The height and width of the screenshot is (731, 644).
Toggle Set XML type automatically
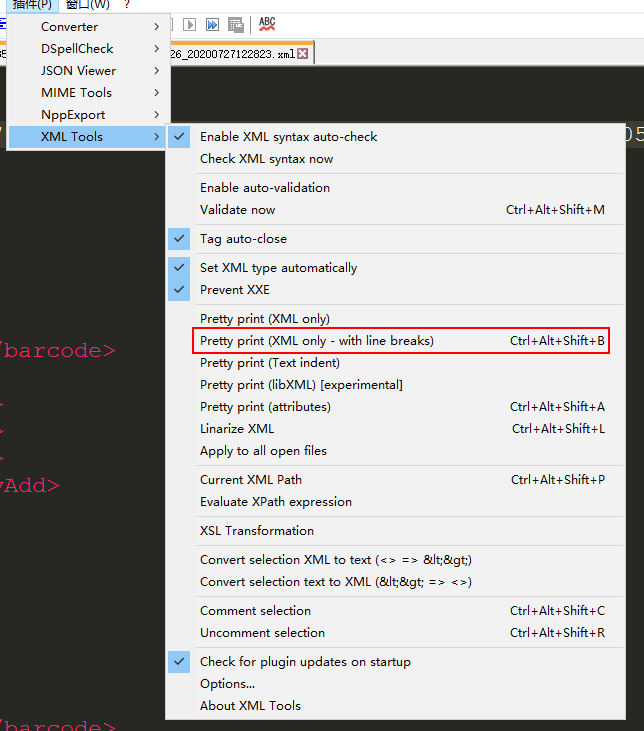click(395, 268)
